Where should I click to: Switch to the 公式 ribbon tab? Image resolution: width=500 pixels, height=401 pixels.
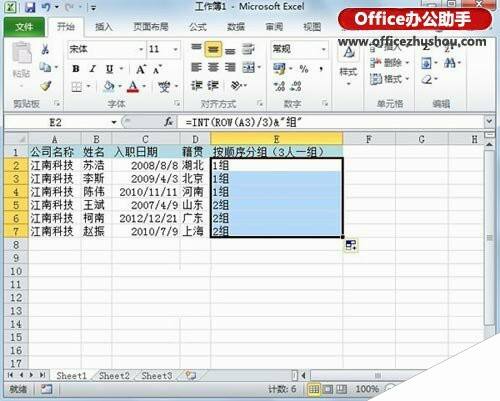(198, 27)
